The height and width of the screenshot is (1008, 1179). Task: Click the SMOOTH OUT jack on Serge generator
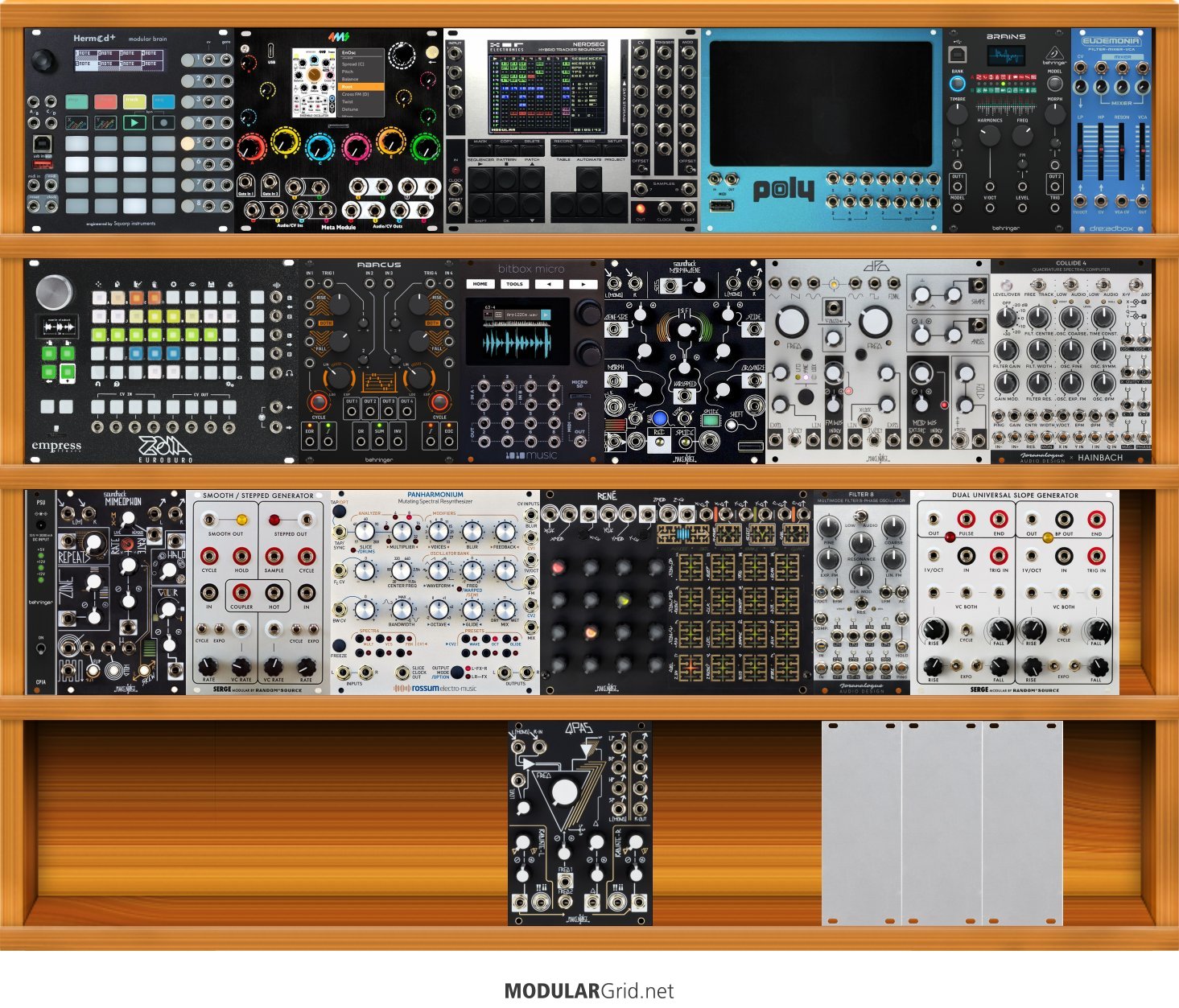[x=209, y=520]
